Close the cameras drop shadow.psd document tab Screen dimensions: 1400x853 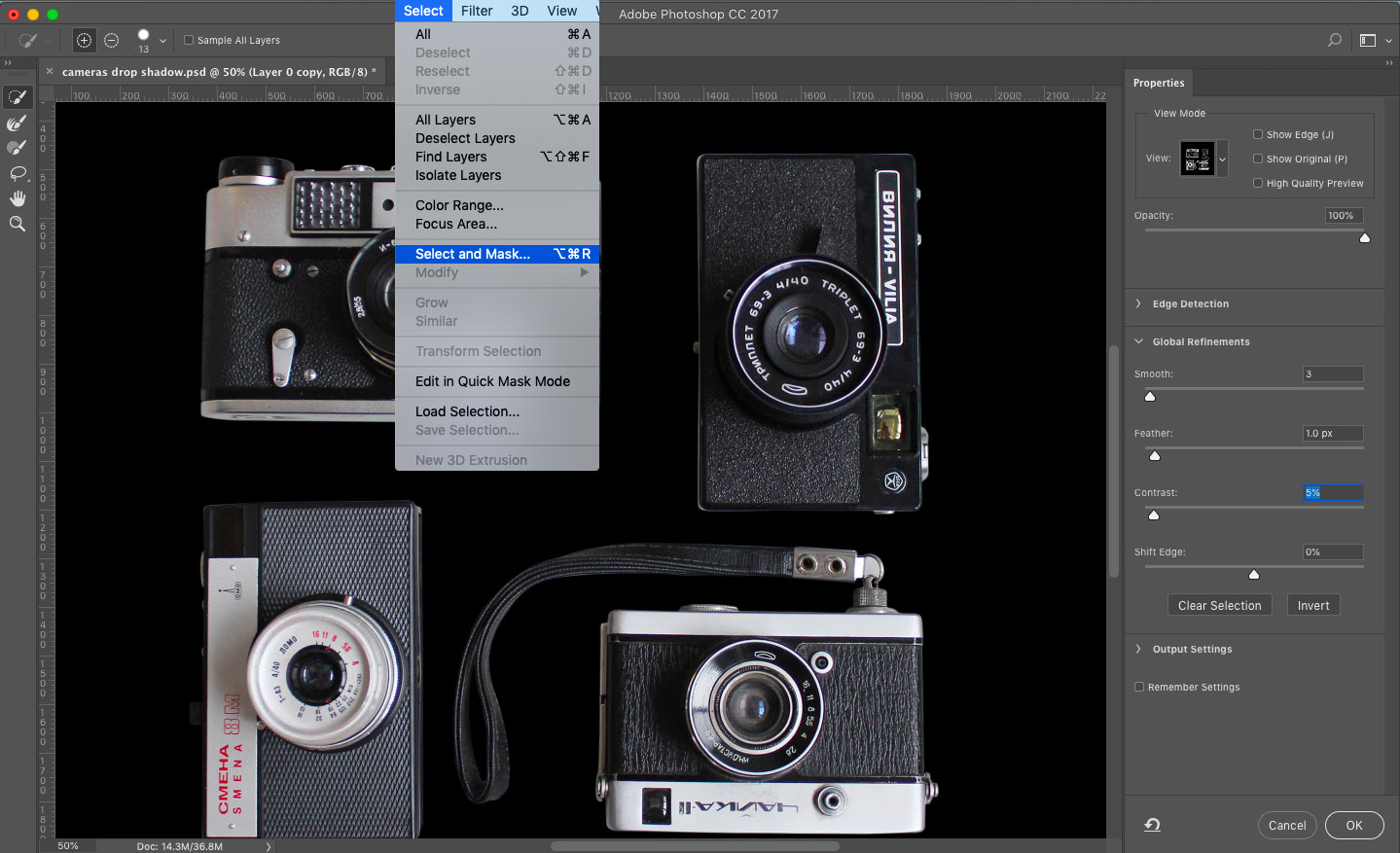click(50, 71)
